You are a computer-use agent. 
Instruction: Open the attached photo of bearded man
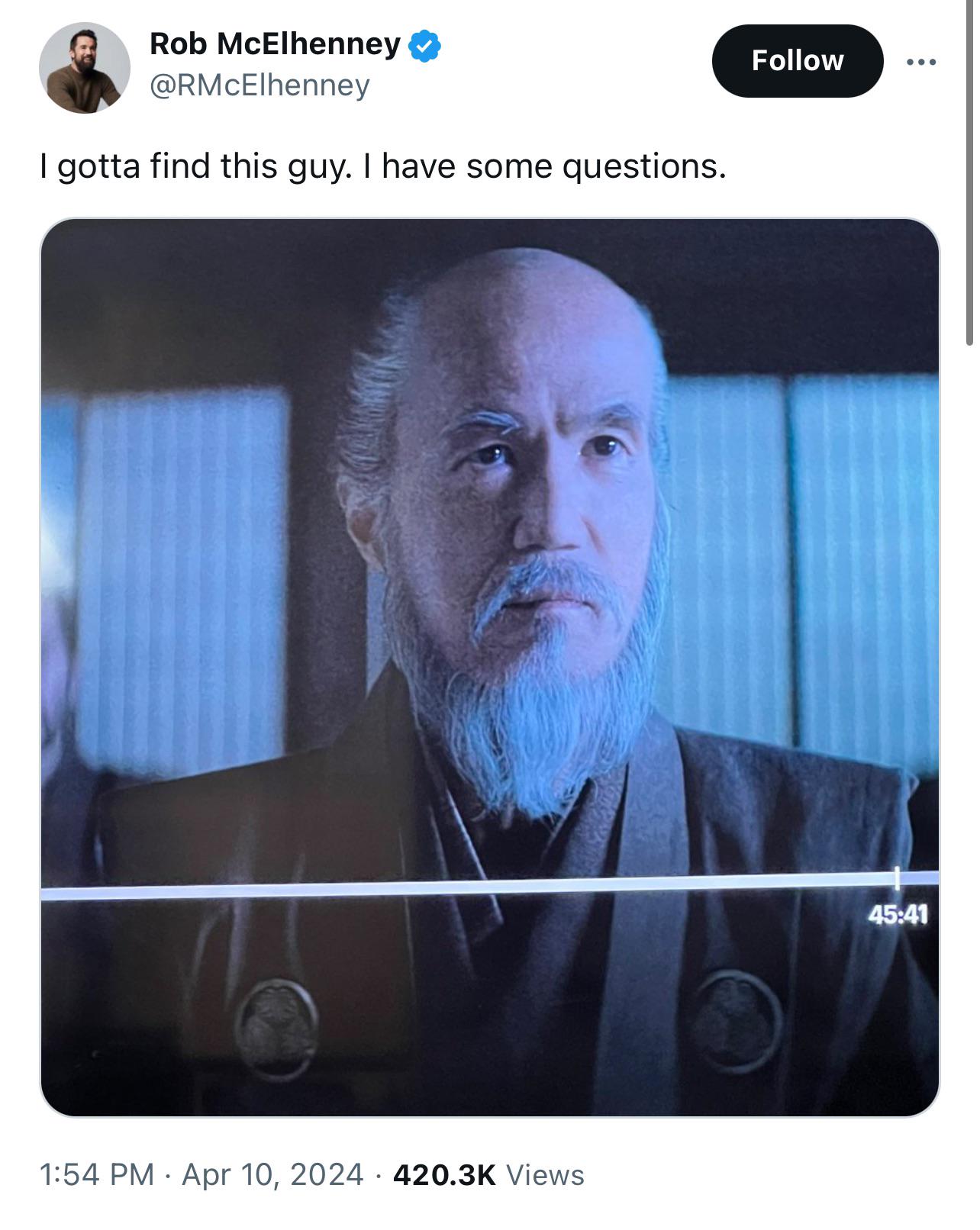pos(490,668)
